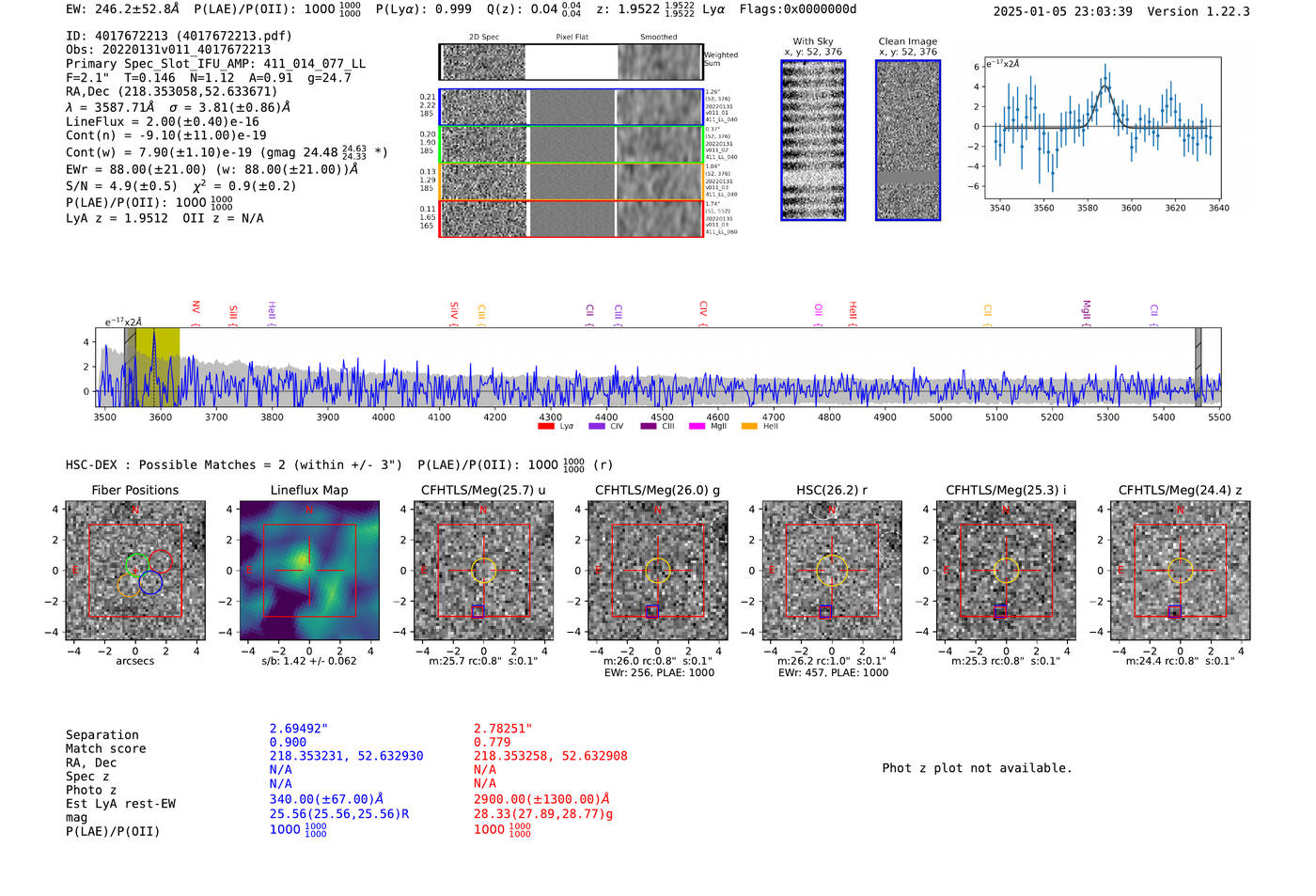Click the dark purple CIII legend swatch
This screenshot has height=896, width=1316.
click(649, 426)
